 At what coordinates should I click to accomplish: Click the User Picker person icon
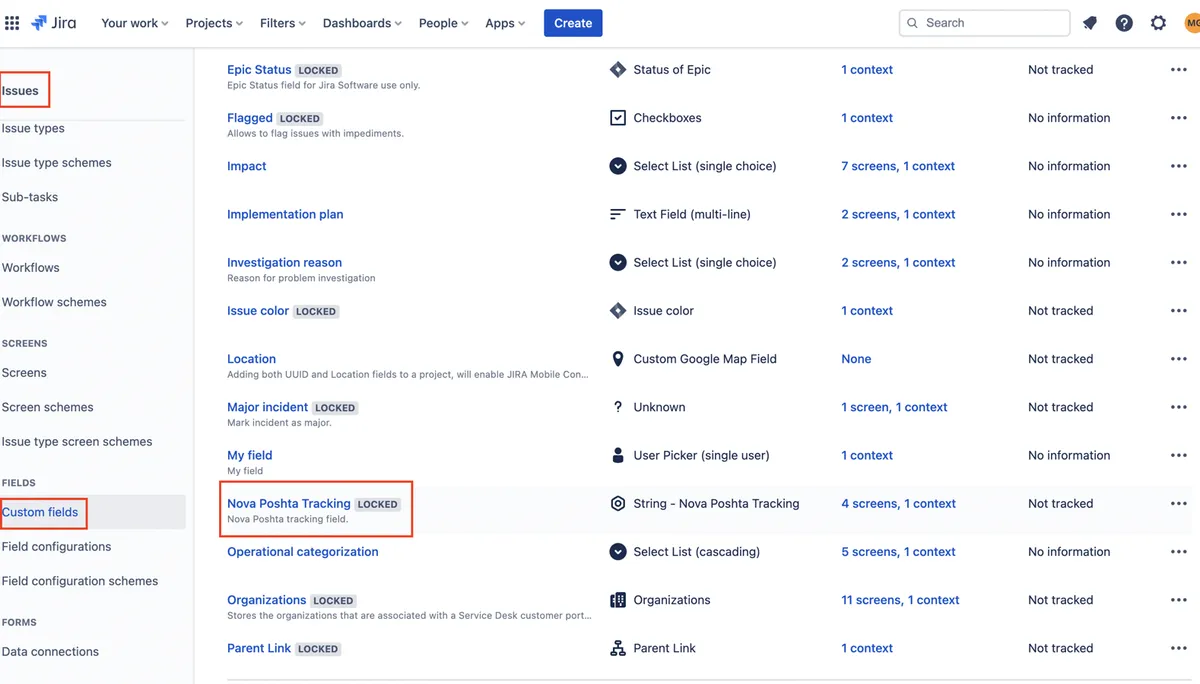pos(618,455)
